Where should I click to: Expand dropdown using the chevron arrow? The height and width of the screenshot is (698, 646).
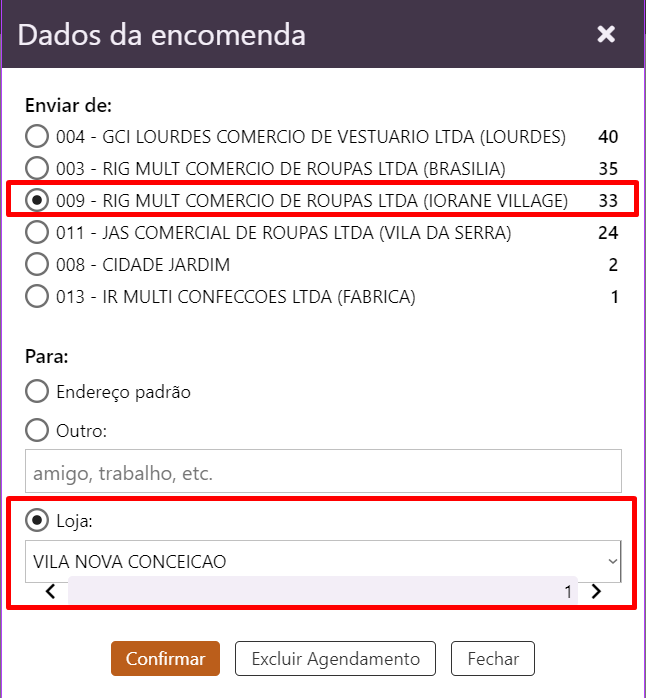pyautogui.click(x=613, y=561)
